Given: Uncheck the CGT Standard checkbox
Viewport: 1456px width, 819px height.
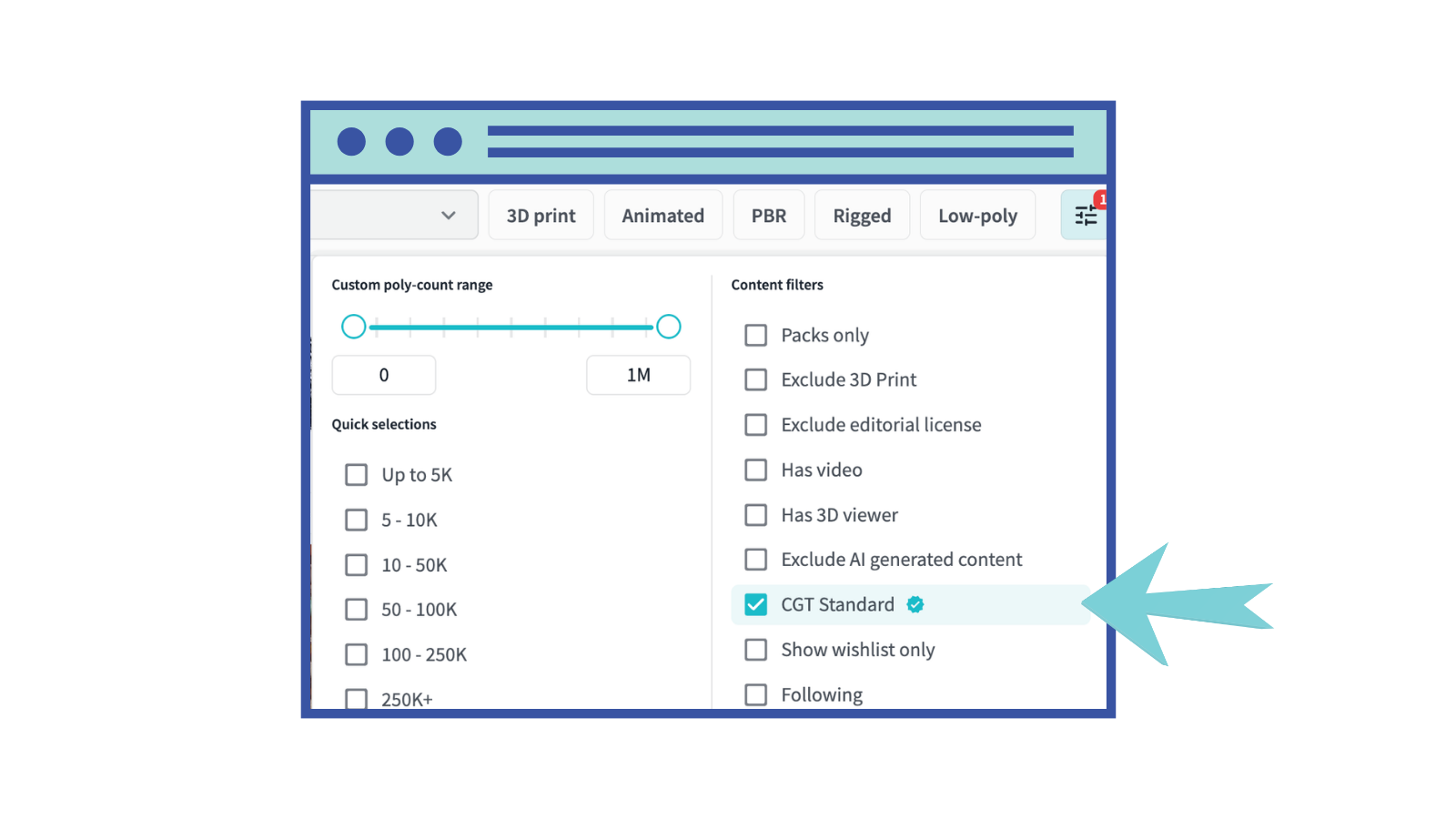Looking at the screenshot, I should click(x=756, y=604).
